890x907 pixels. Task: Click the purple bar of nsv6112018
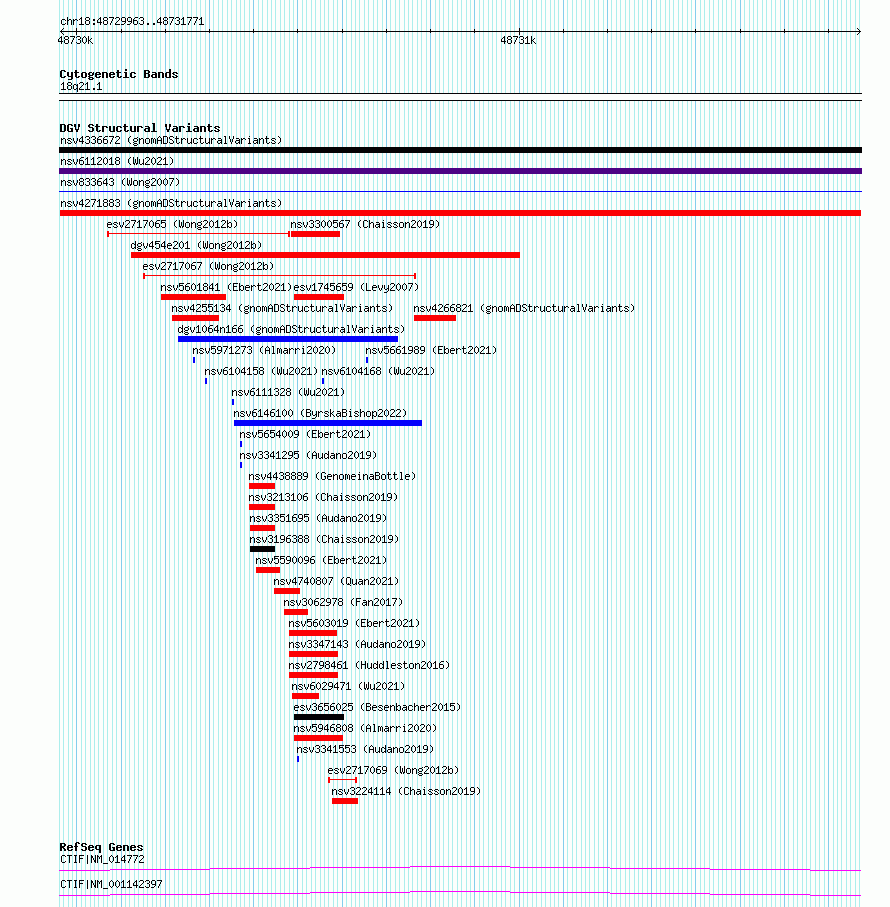point(460,171)
